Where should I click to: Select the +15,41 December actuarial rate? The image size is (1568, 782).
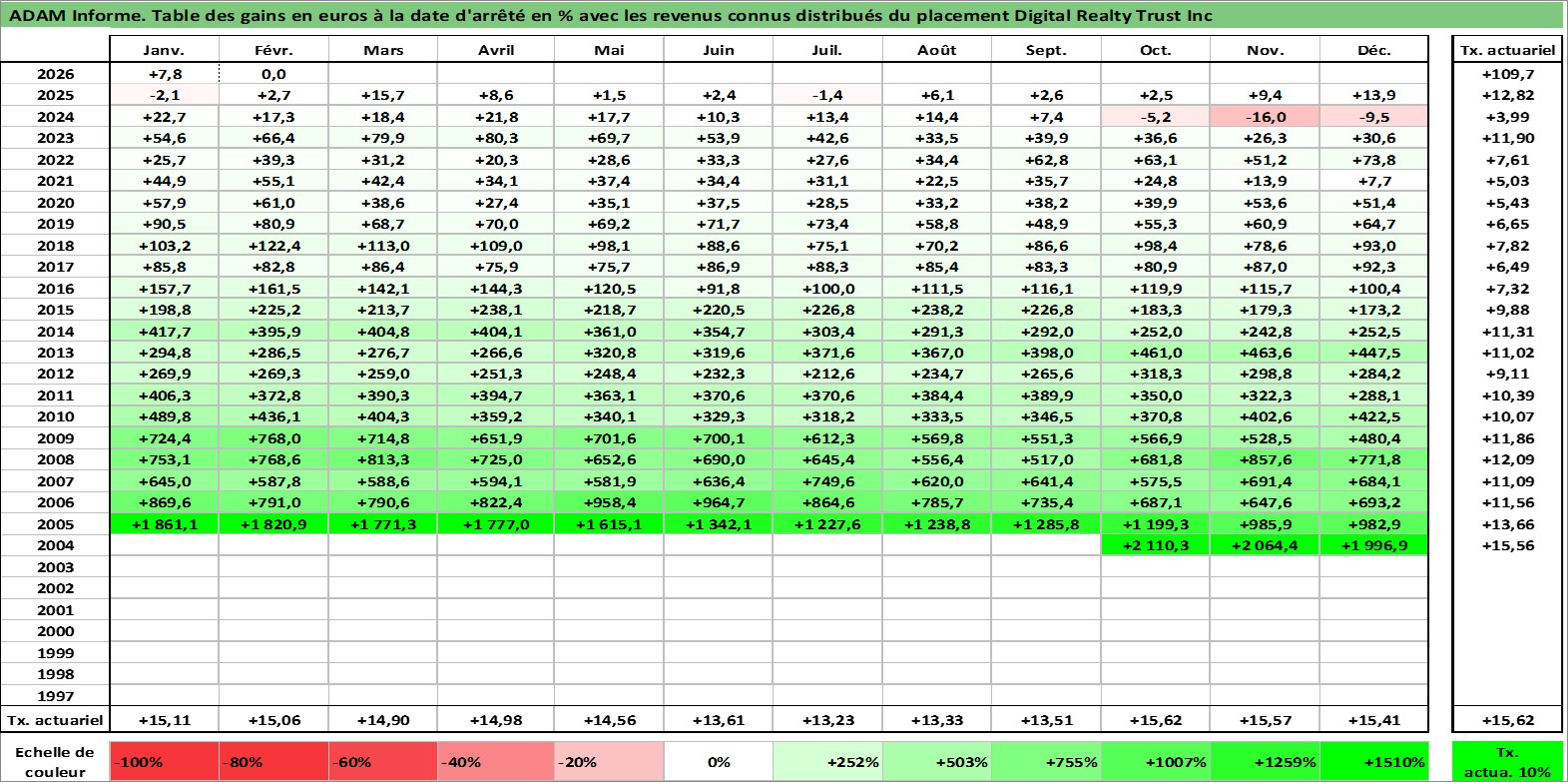[1373, 720]
